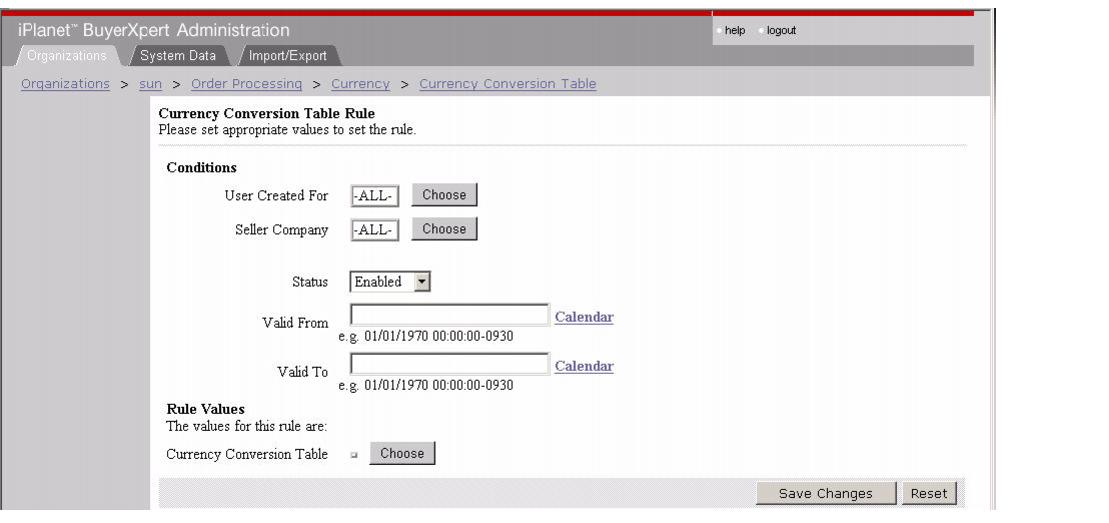Switch to the System Data tab

click(x=178, y=55)
